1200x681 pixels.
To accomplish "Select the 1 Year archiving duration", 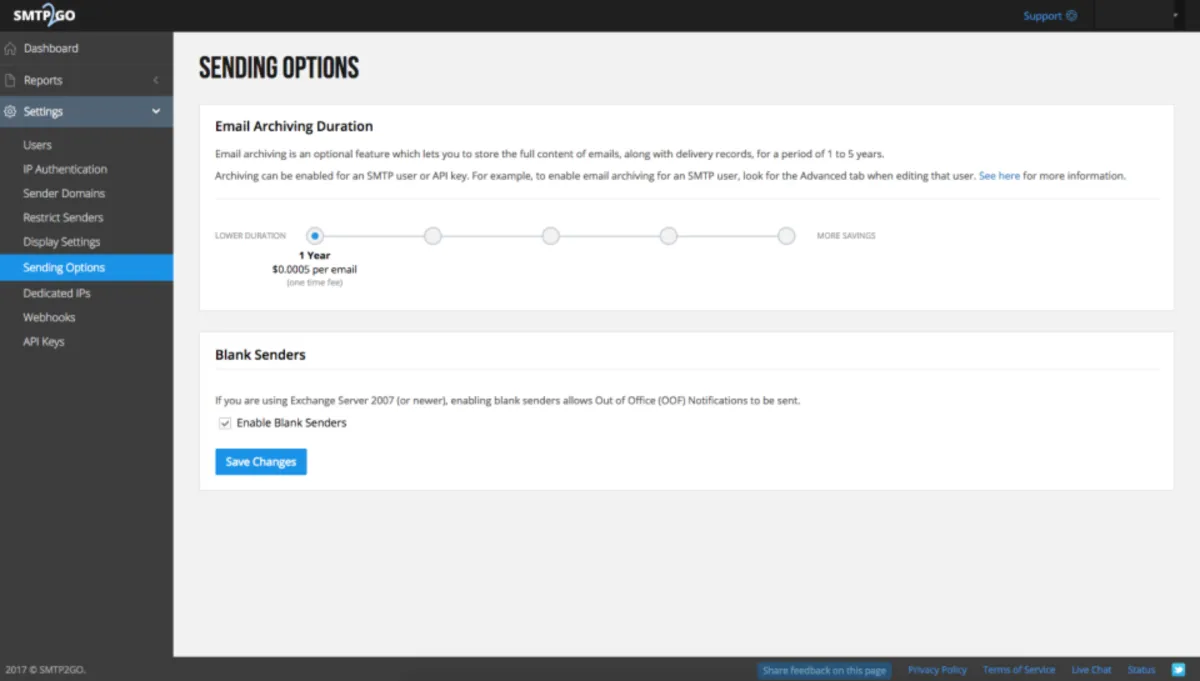I will pyautogui.click(x=315, y=236).
